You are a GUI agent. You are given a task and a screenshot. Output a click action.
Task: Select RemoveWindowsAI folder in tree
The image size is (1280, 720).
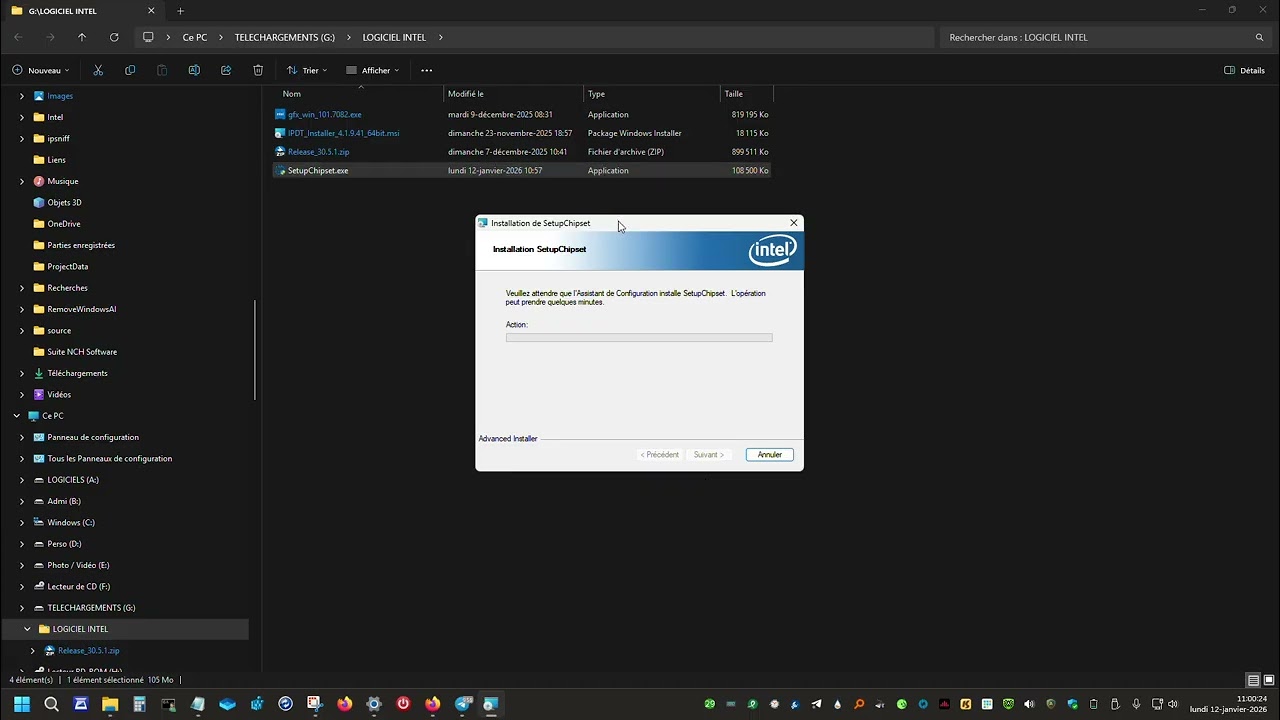coord(81,309)
